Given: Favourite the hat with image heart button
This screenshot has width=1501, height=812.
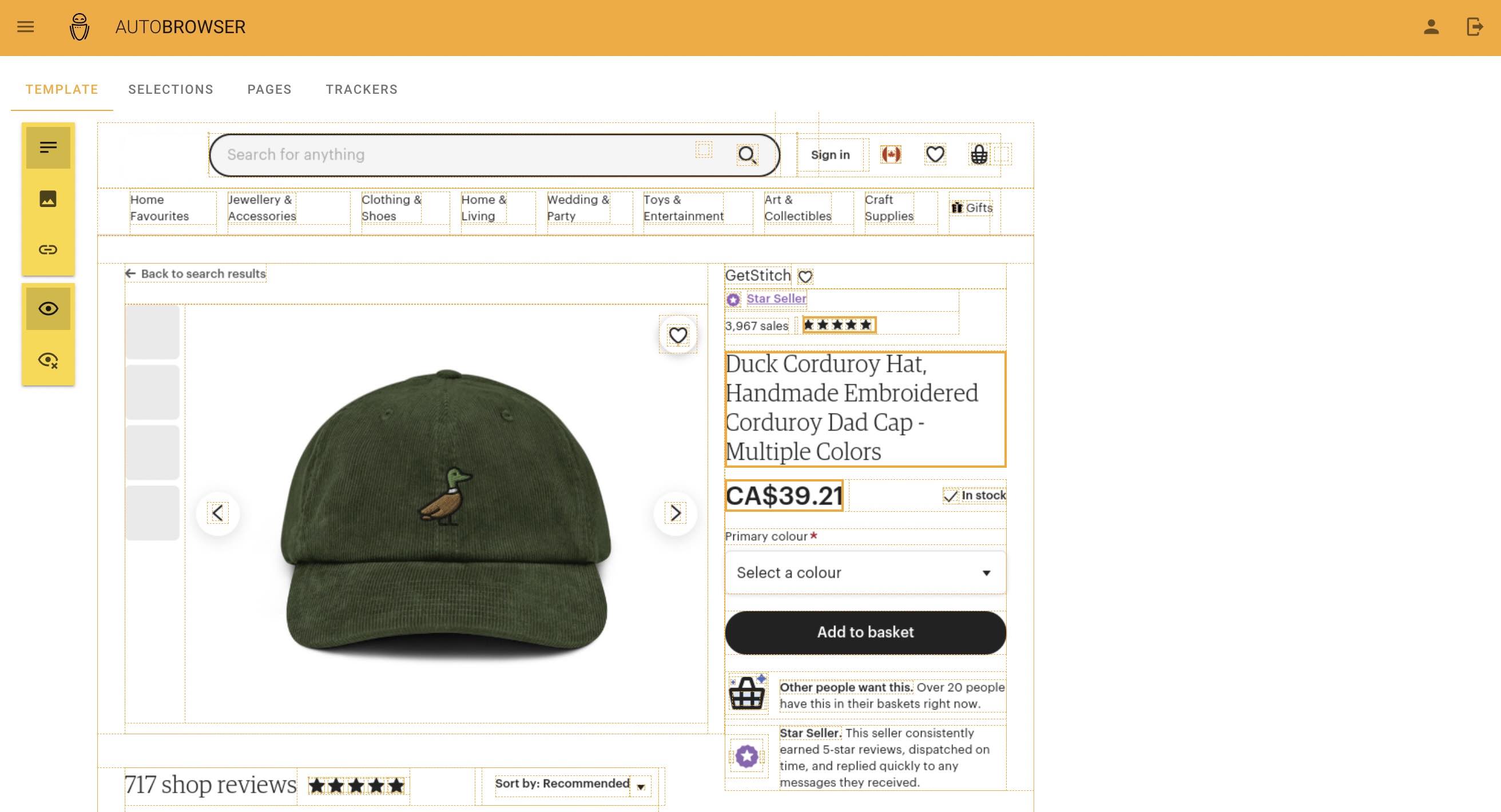Looking at the screenshot, I should tap(677, 336).
